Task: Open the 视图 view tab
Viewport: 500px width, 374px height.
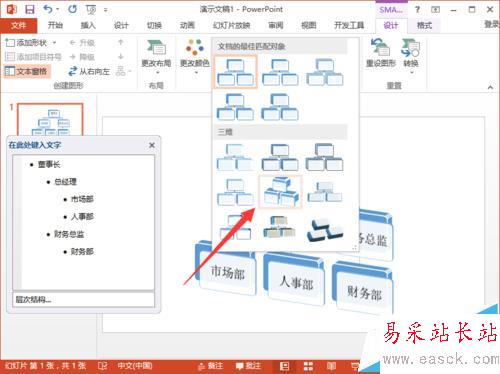Action: (x=309, y=25)
